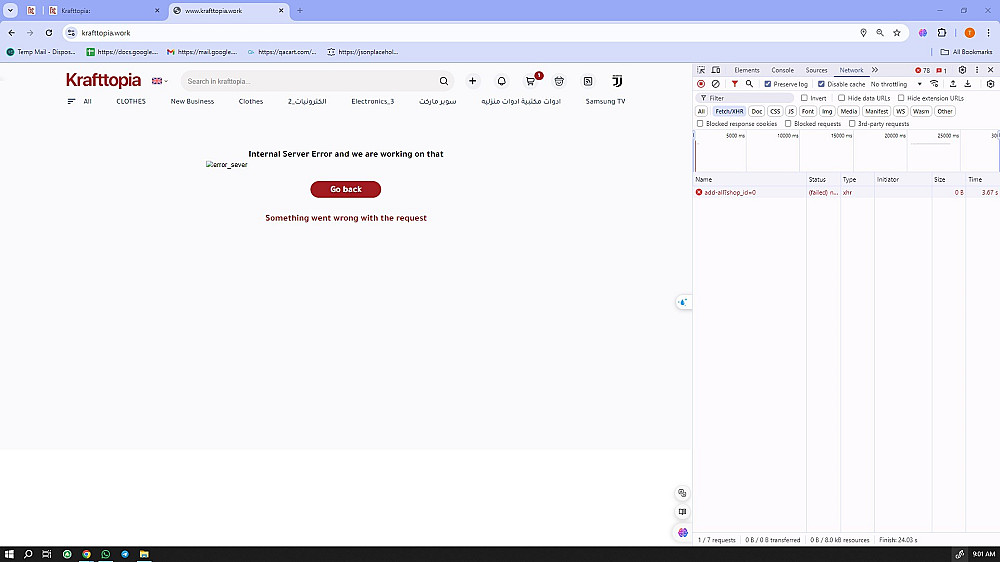Open the language flag dropdown

(x=159, y=81)
